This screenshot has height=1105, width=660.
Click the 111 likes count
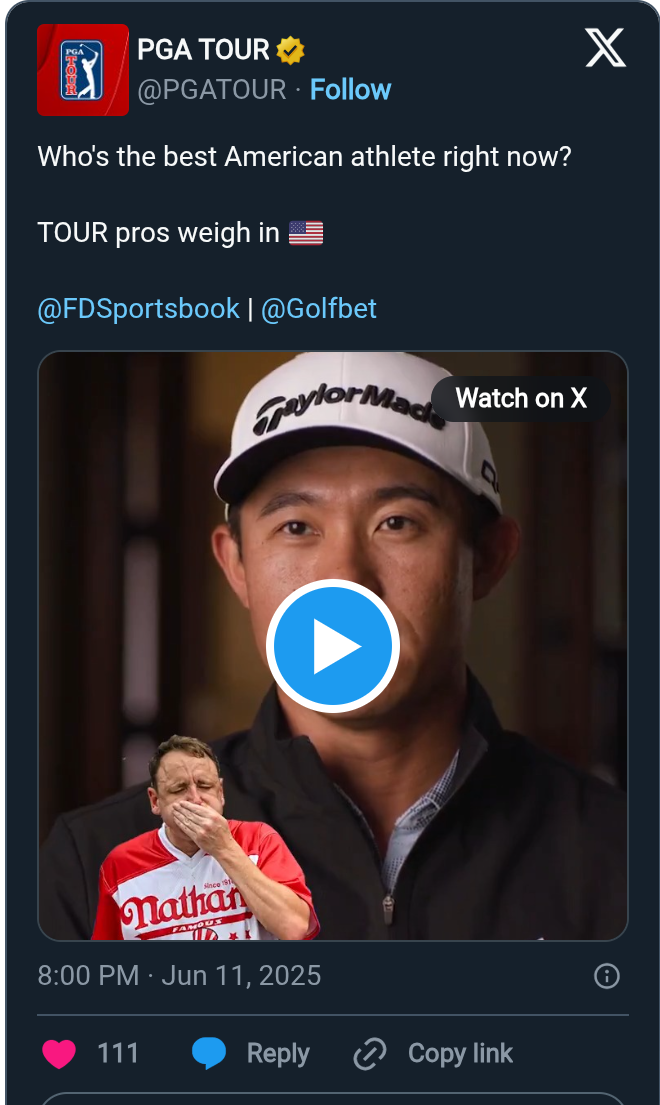pyautogui.click(x=118, y=1053)
